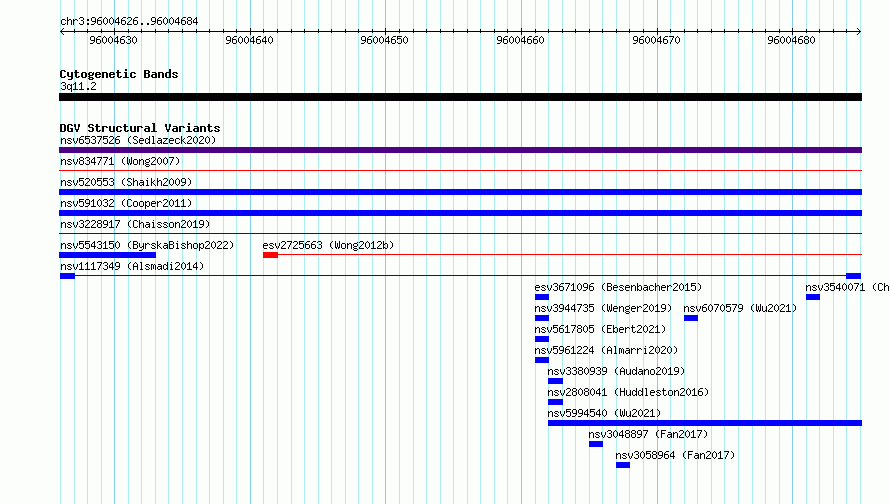Select the blue nsv2808041 variant block
The image size is (890, 504).
pos(556,402)
